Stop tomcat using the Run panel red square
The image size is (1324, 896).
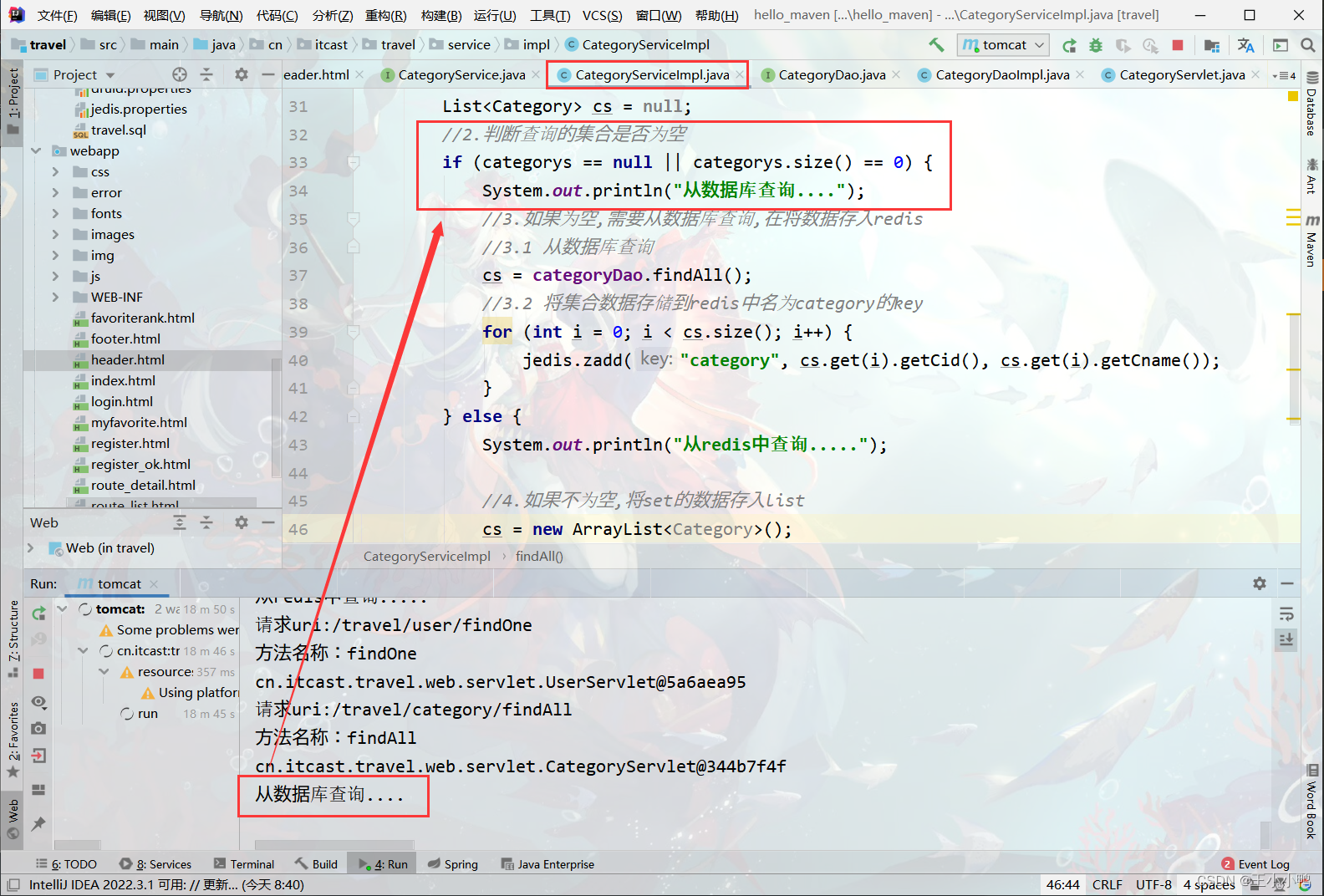point(38,673)
